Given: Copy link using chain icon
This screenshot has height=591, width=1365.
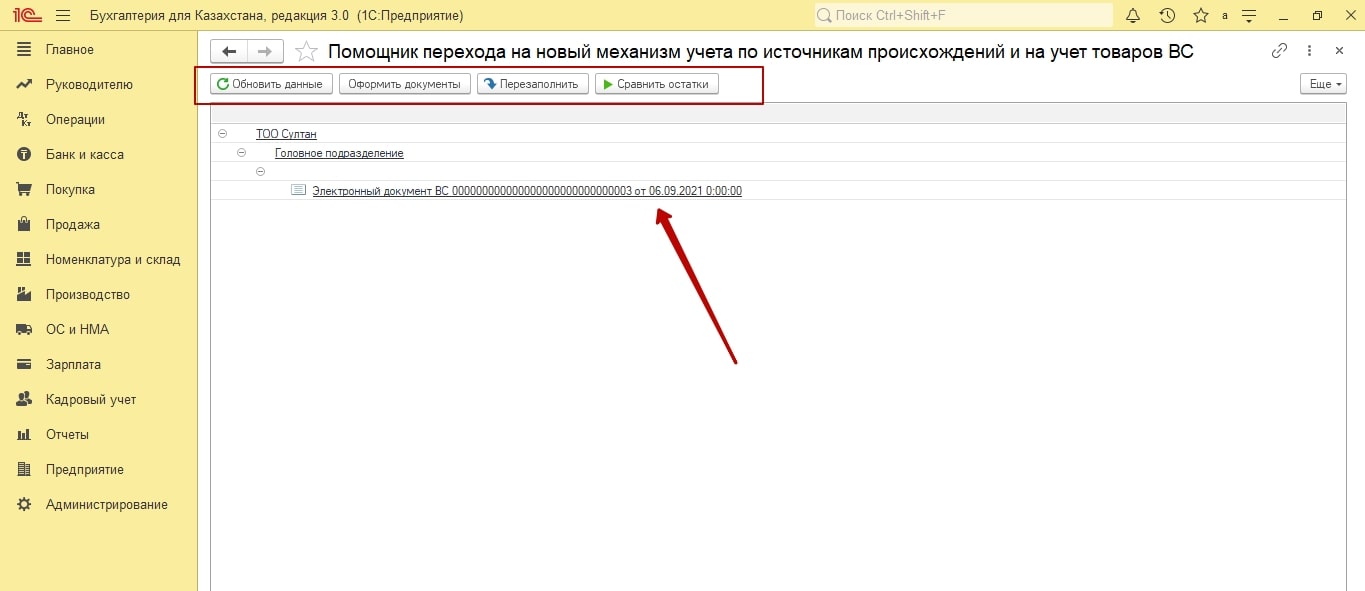Looking at the screenshot, I should coord(1279,51).
